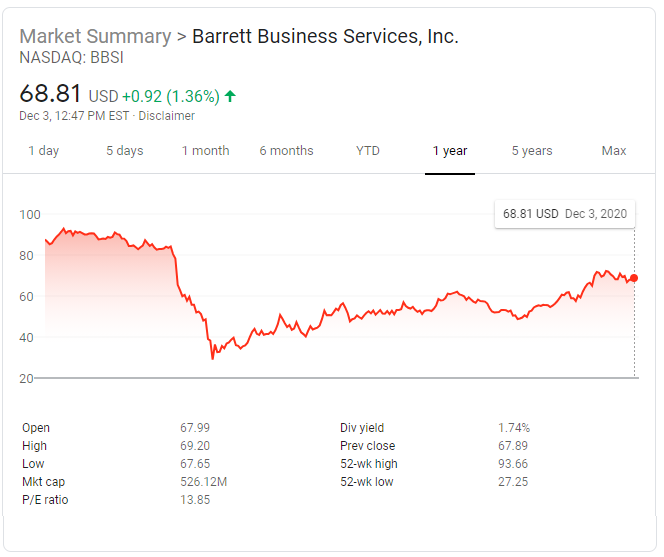Click the green up arrow icon
The height and width of the screenshot is (557, 664).
[x=231, y=97]
